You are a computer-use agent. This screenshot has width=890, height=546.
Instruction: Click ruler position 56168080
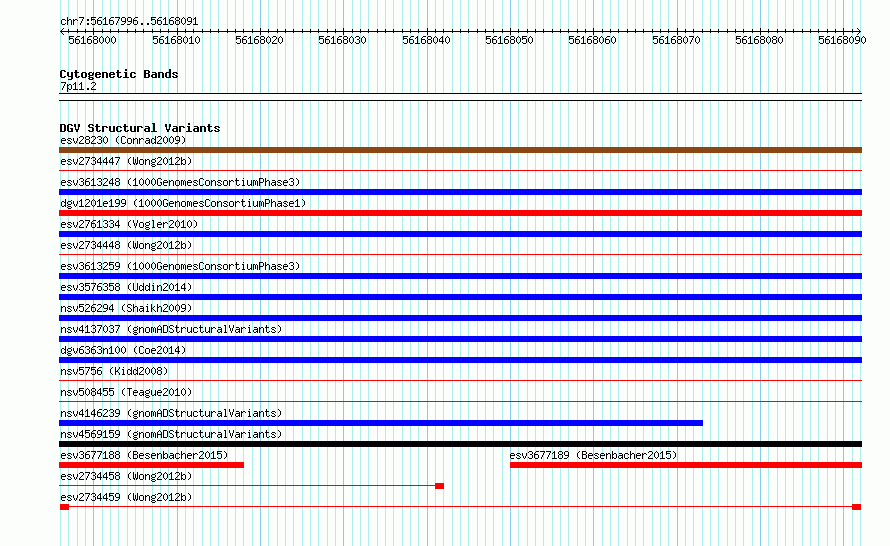pyautogui.click(x=759, y=40)
